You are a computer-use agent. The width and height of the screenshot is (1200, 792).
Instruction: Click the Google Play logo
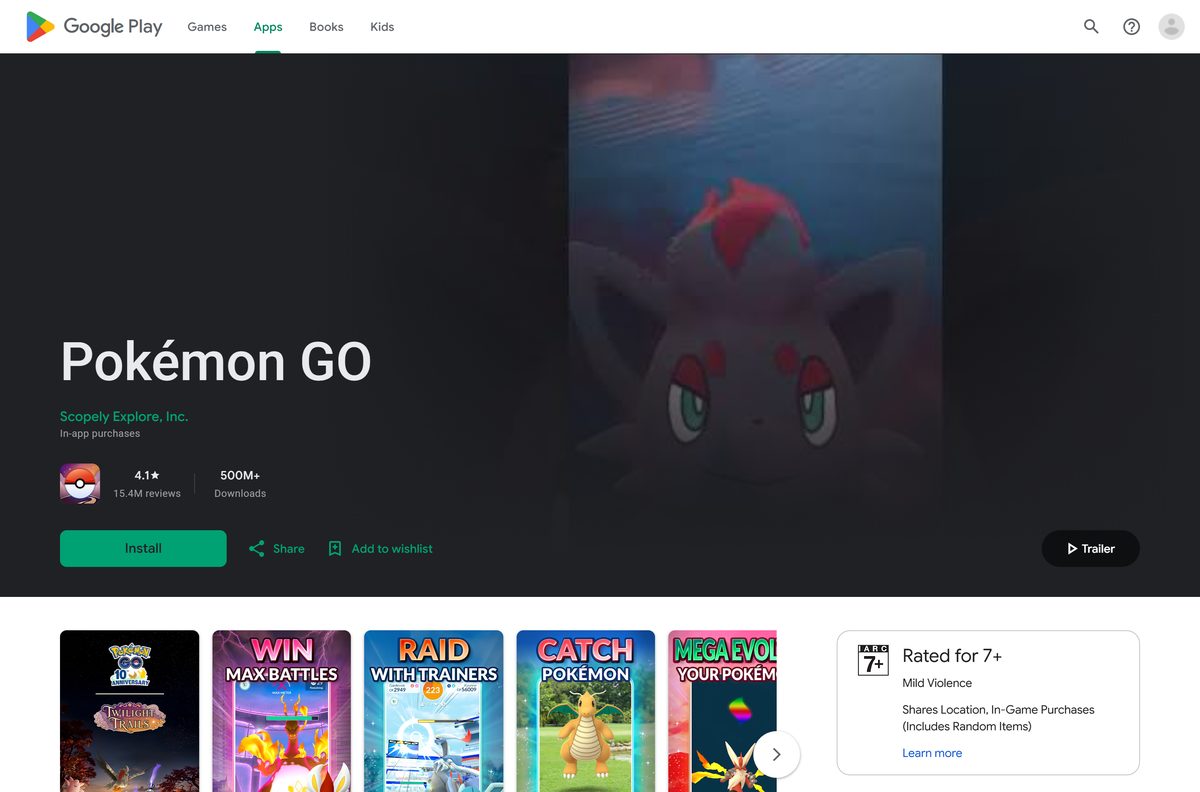(x=94, y=27)
